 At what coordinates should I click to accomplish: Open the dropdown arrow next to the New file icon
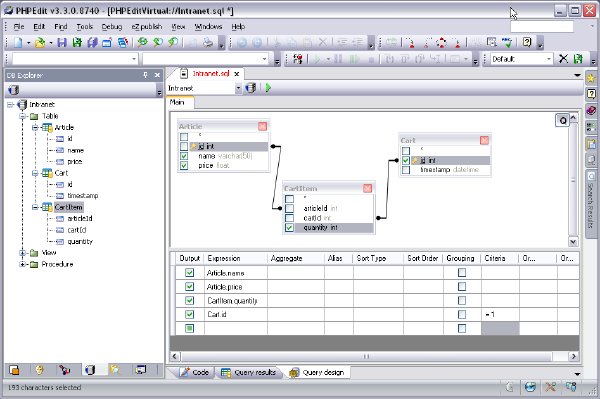[x=28, y=43]
